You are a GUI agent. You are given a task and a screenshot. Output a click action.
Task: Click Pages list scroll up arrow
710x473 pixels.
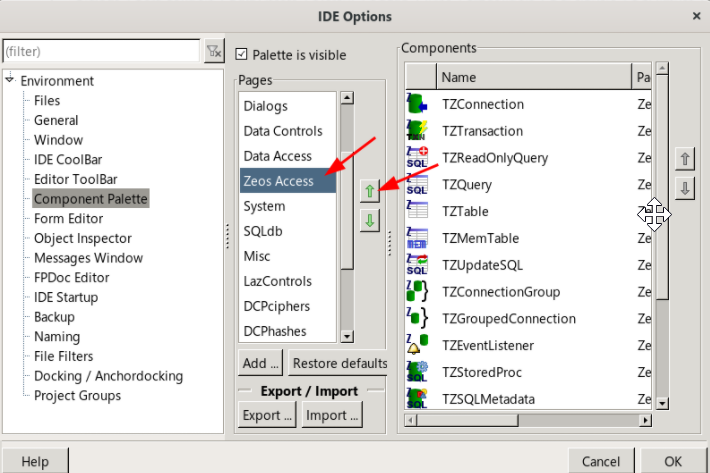(347, 98)
